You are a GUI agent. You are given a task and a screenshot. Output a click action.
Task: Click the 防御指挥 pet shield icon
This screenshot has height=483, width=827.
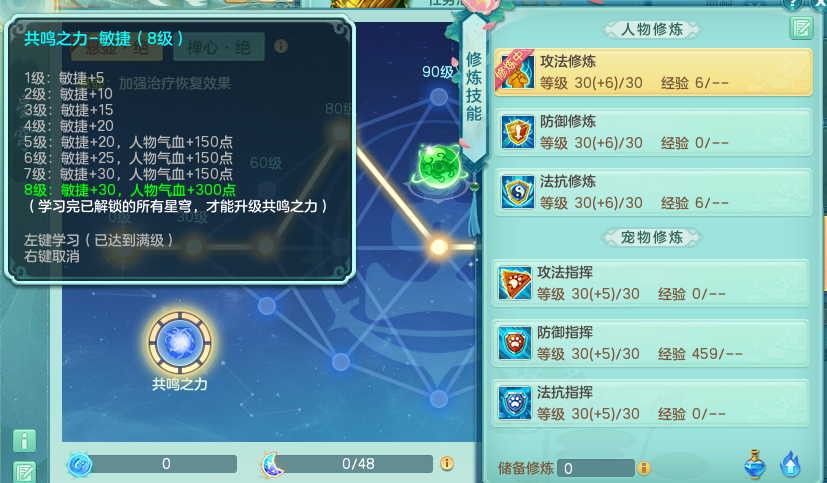click(x=515, y=343)
